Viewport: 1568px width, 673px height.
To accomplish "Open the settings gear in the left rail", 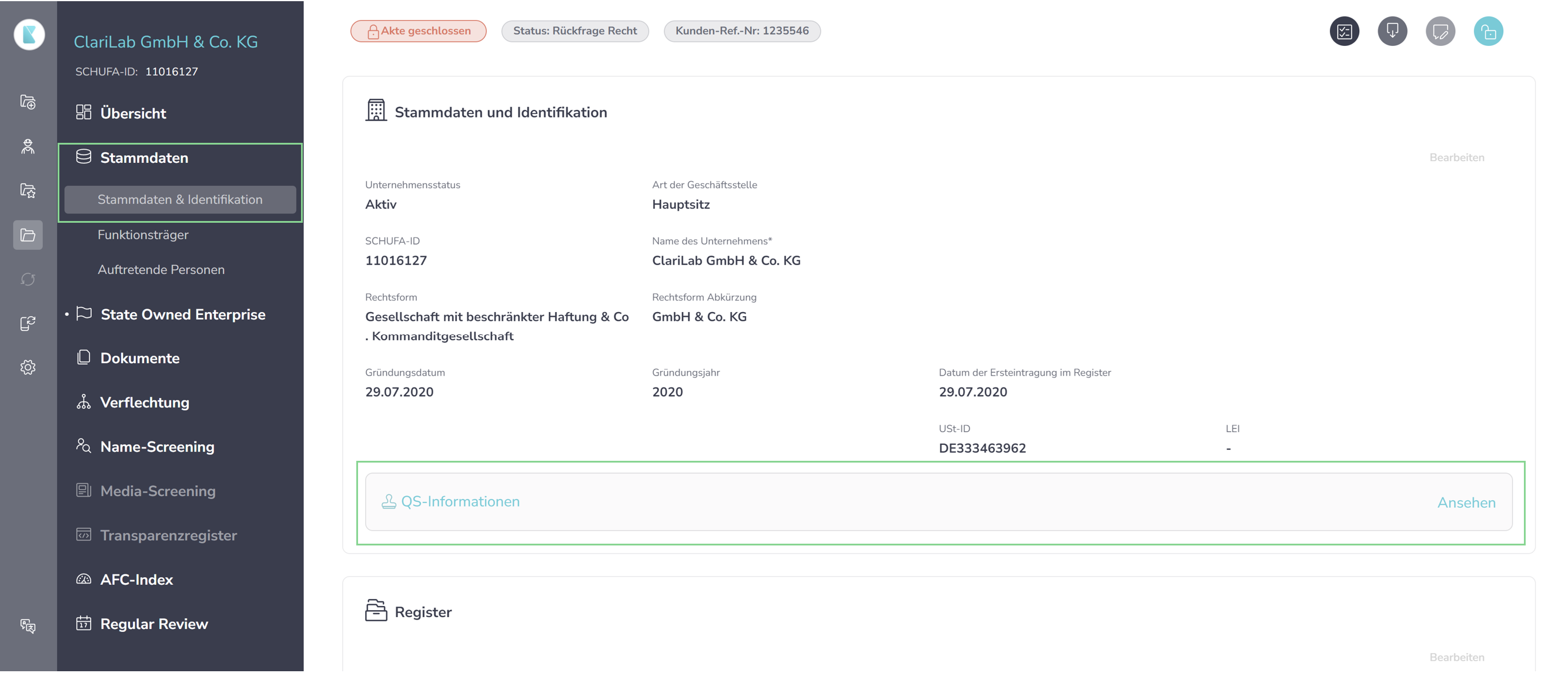I will (28, 367).
